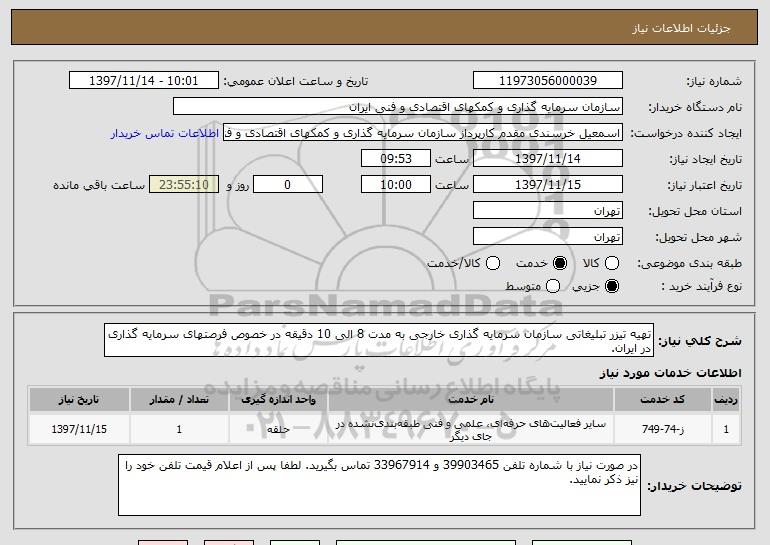
Task: Click the کد خدمت column header
Action: pyautogui.click(x=662, y=400)
